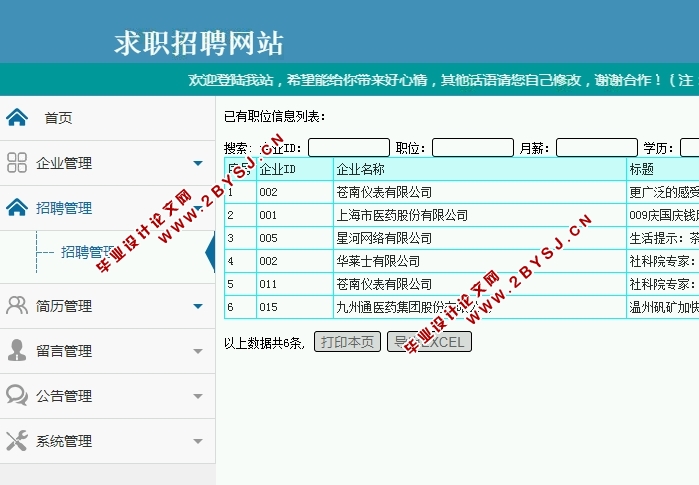Viewport: 699px width, 485px height.
Task: Expand the 留言管理 dropdown arrow
Action: [198, 351]
